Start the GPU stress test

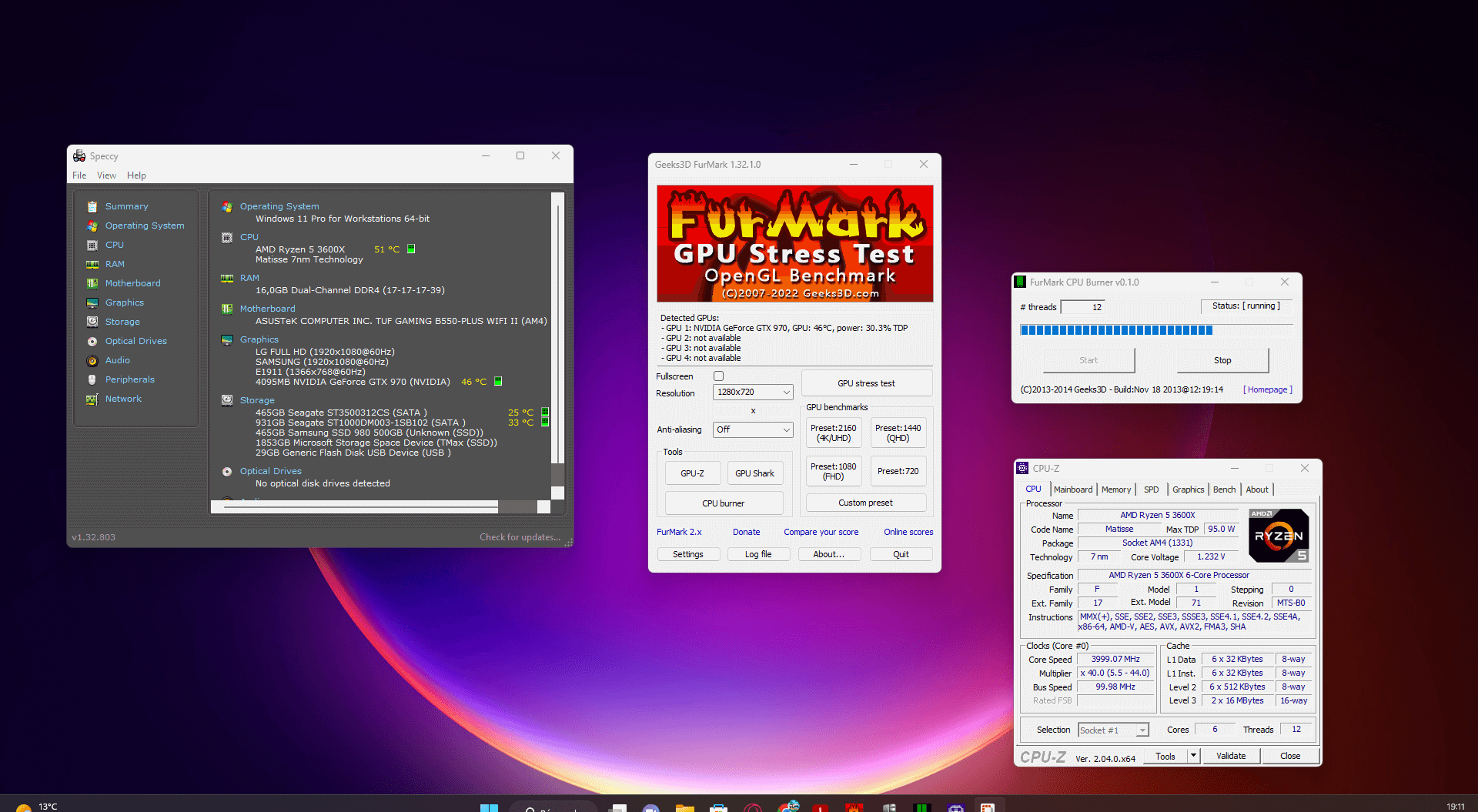pyautogui.click(x=866, y=383)
